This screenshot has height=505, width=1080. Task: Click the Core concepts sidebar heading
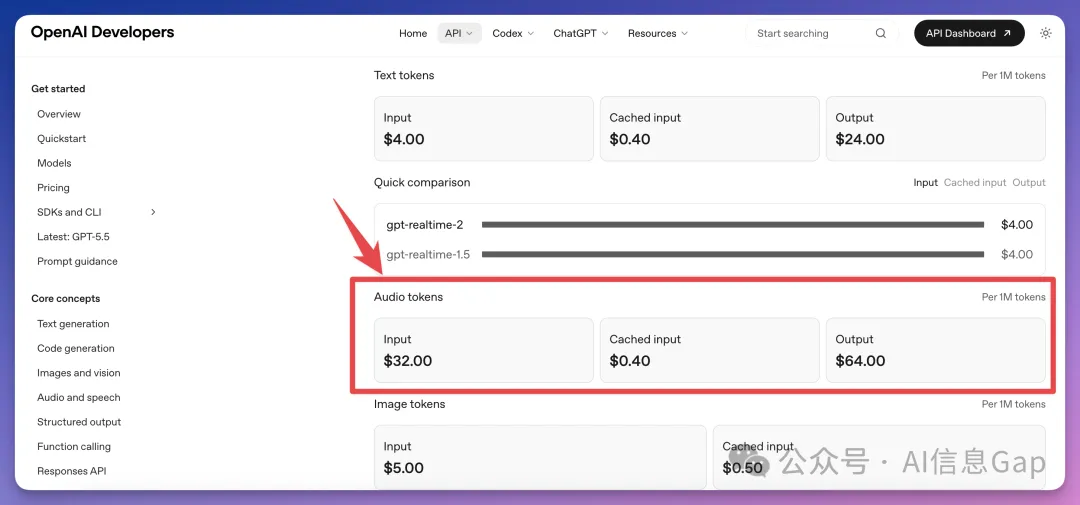(x=66, y=298)
